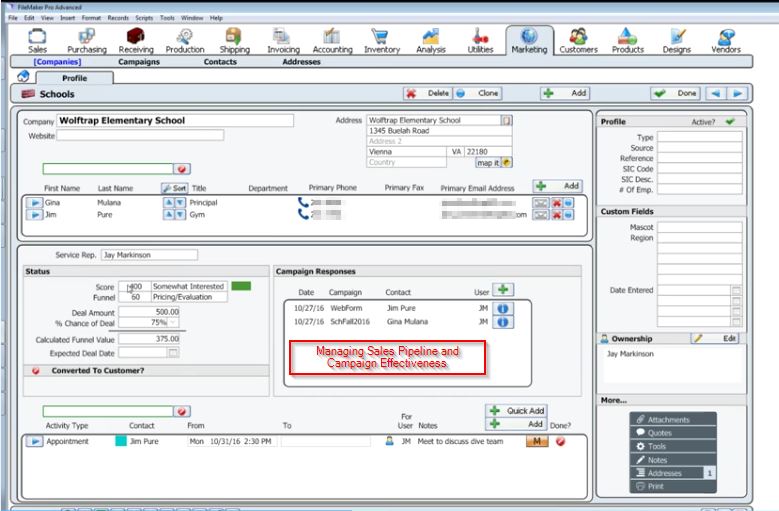
Task: Switch to the Contacts tab
Action: 220,62
